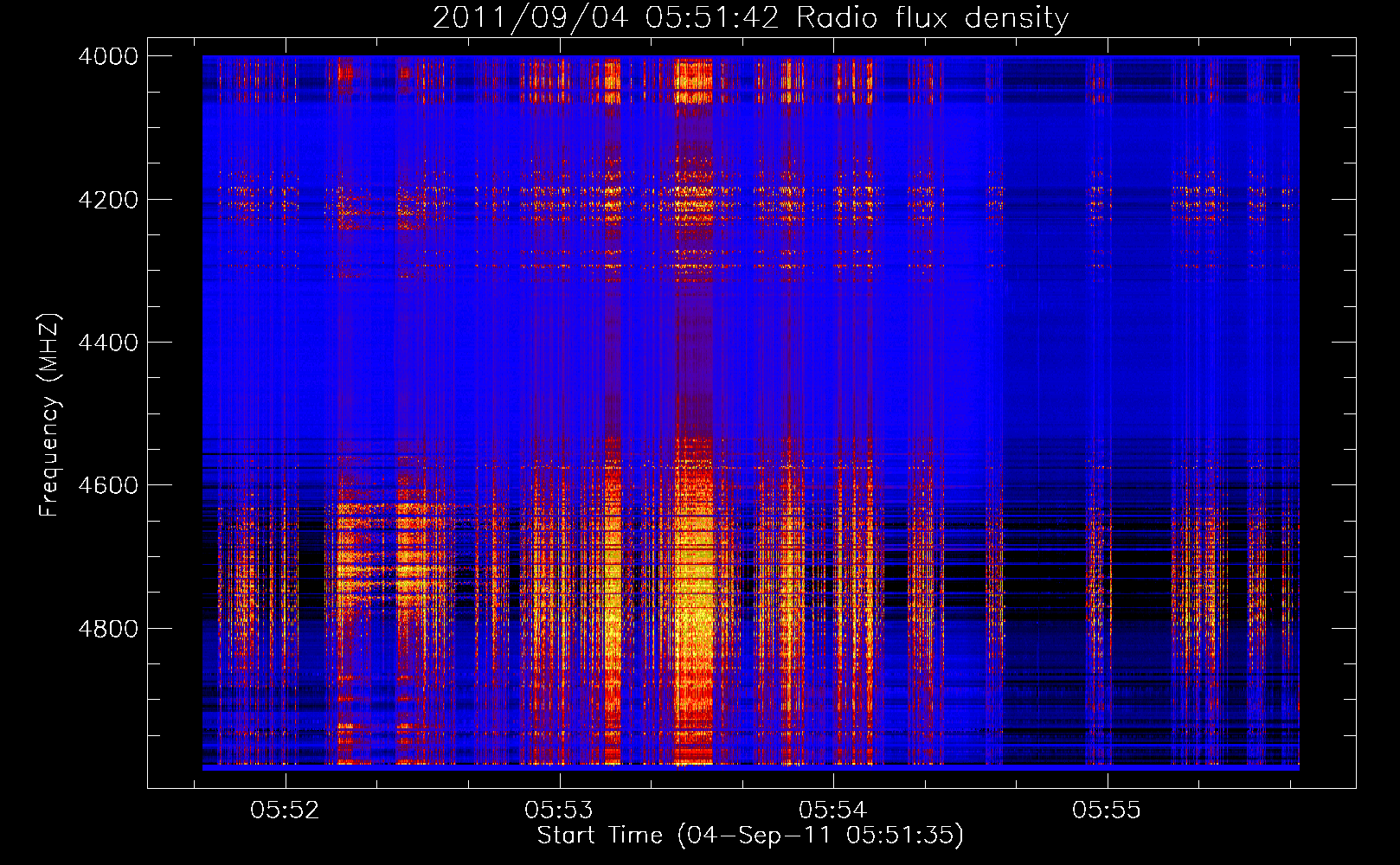Click the 'Frequency (MHZ)' axis title
The height and width of the screenshot is (865, 1400).
pos(49,415)
